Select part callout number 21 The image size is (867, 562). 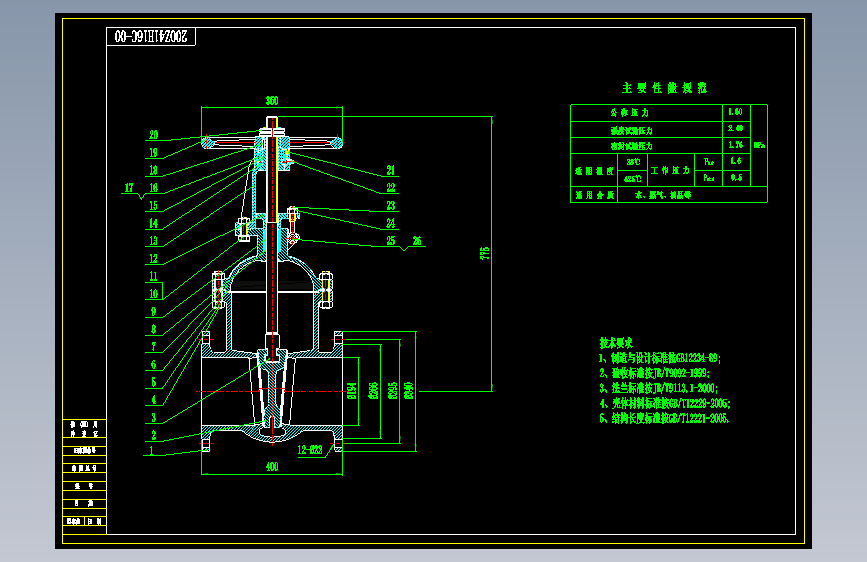point(391,170)
